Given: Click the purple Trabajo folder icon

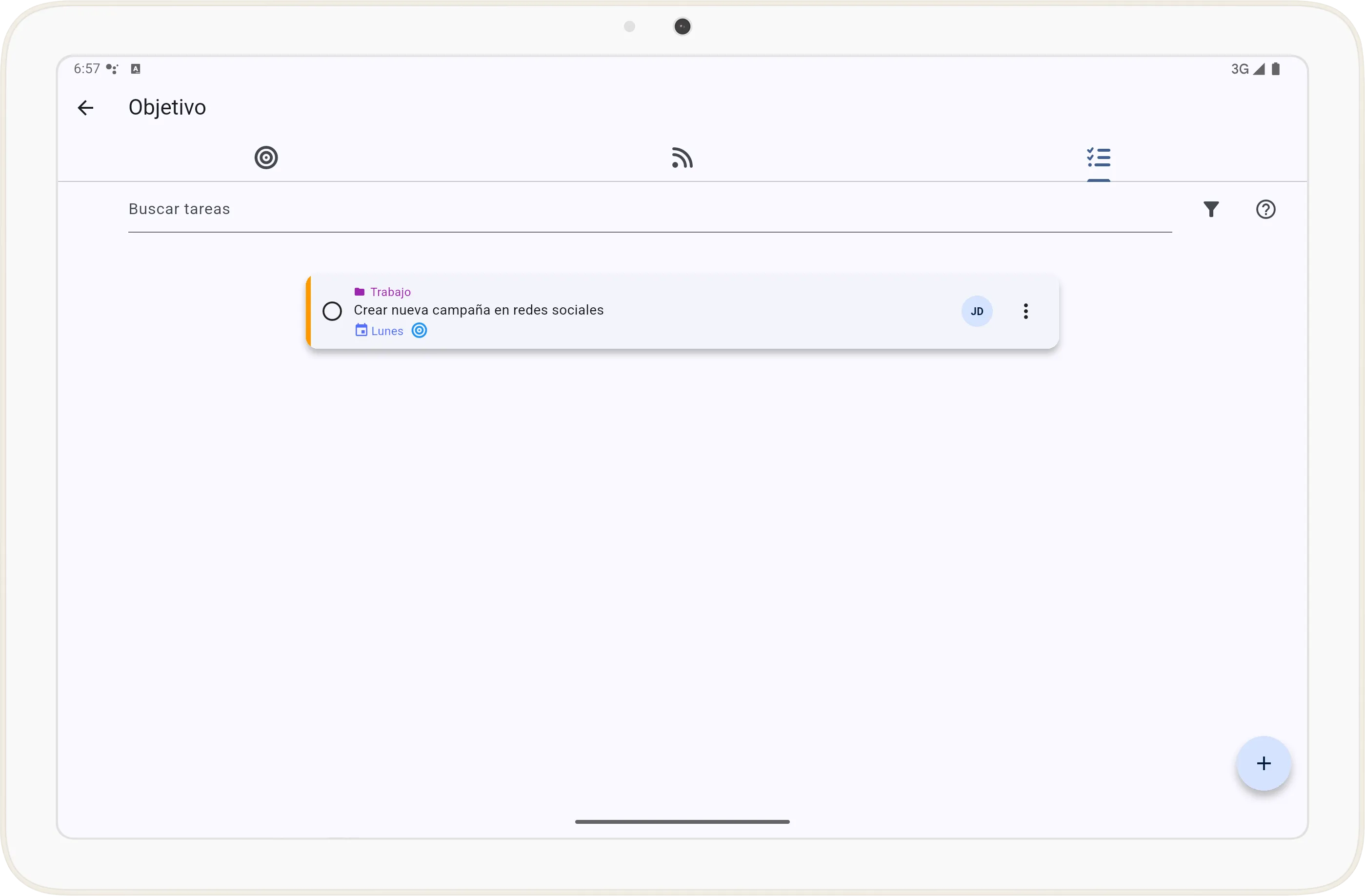Looking at the screenshot, I should 360,292.
